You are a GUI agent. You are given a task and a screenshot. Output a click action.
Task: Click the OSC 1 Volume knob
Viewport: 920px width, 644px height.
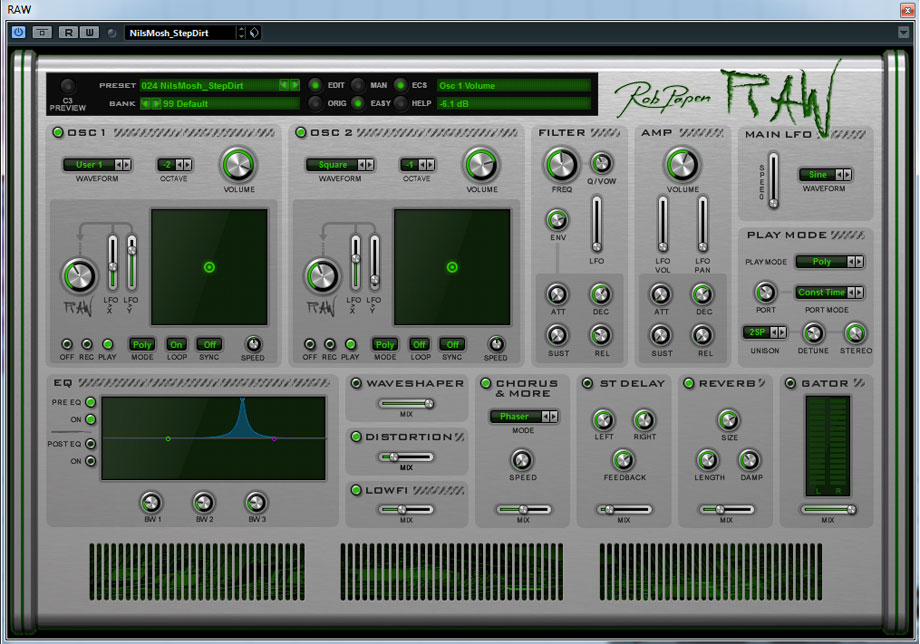238,164
